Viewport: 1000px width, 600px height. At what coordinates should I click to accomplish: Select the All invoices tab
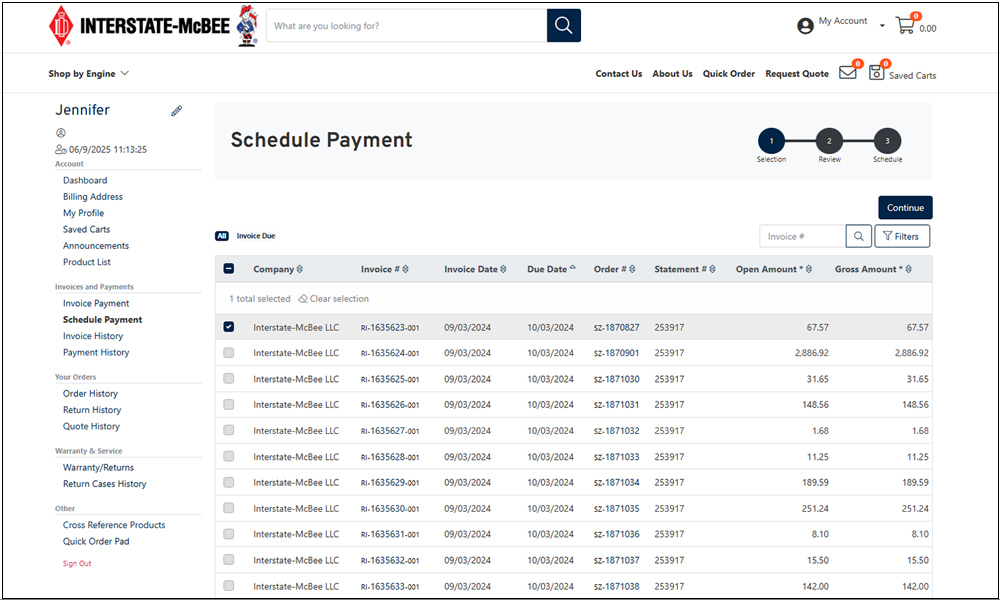pos(222,236)
